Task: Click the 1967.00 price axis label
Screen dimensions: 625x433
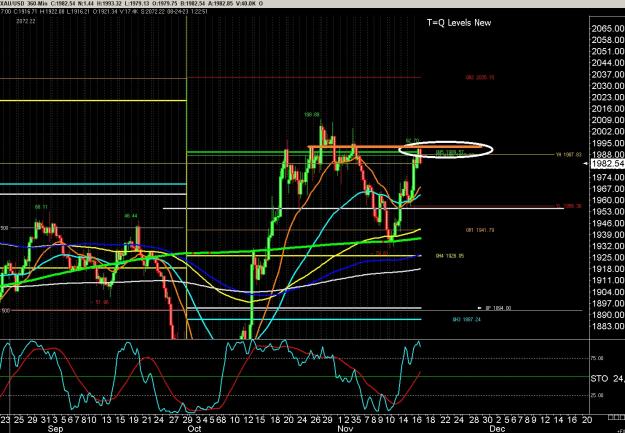Action: [x=608, y=189]
